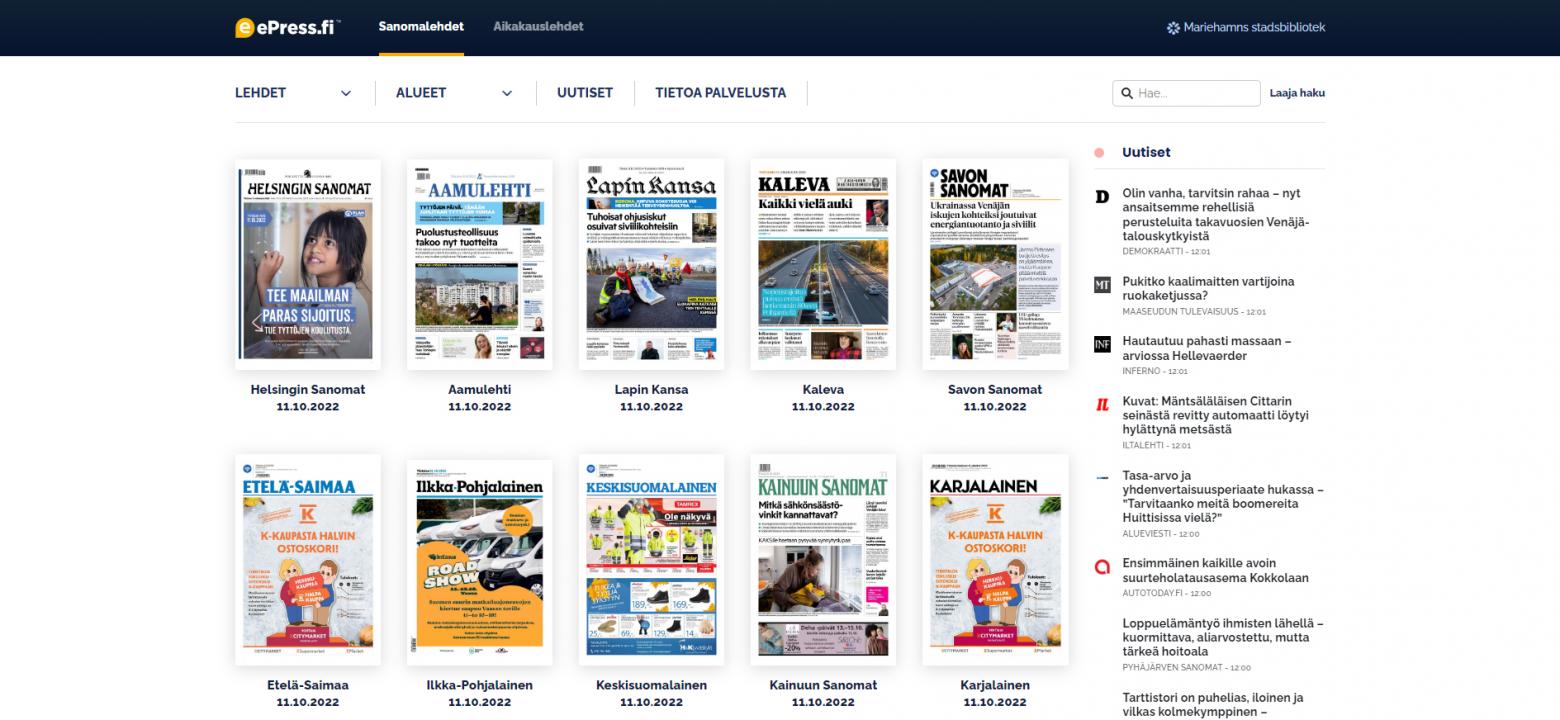The width and height of the screenshot is (1560, 720).
Task: Open 'Pukitko kaalimaitten vartijoina' news article
Action: [1208, 289]
